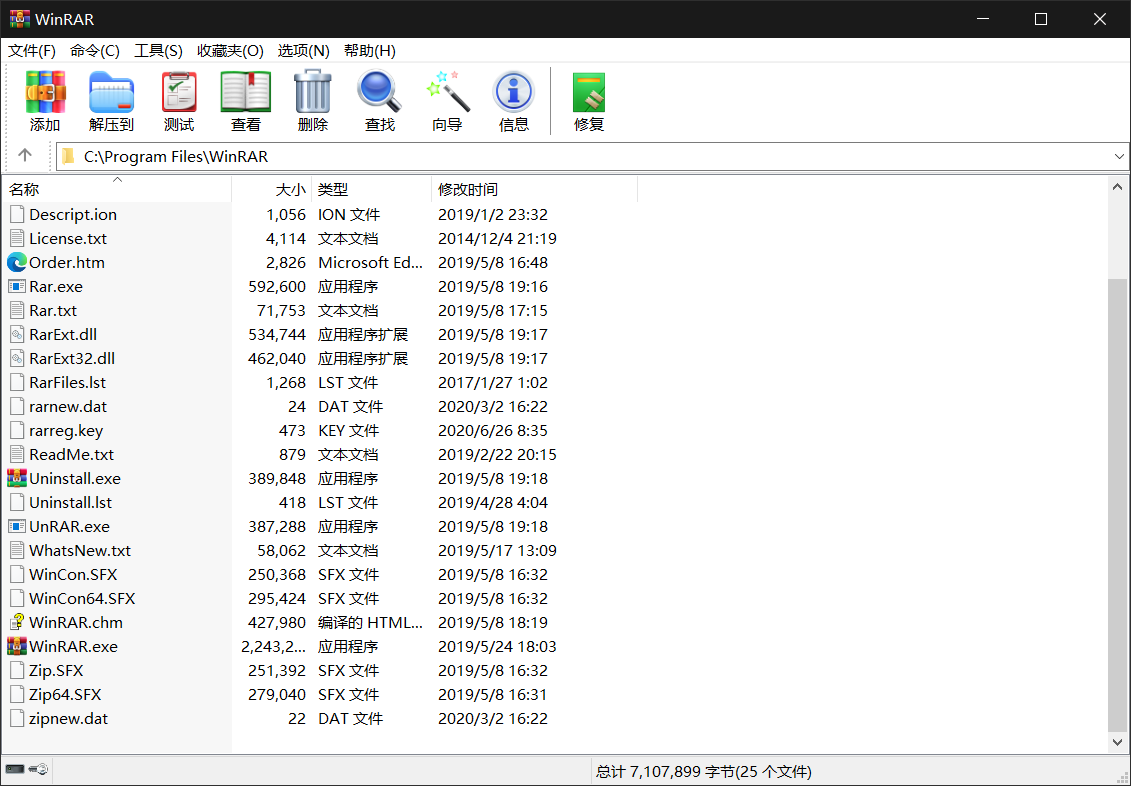Select the Descript.ion file icon
This screenshot has width=1131, height=786.
17,214
